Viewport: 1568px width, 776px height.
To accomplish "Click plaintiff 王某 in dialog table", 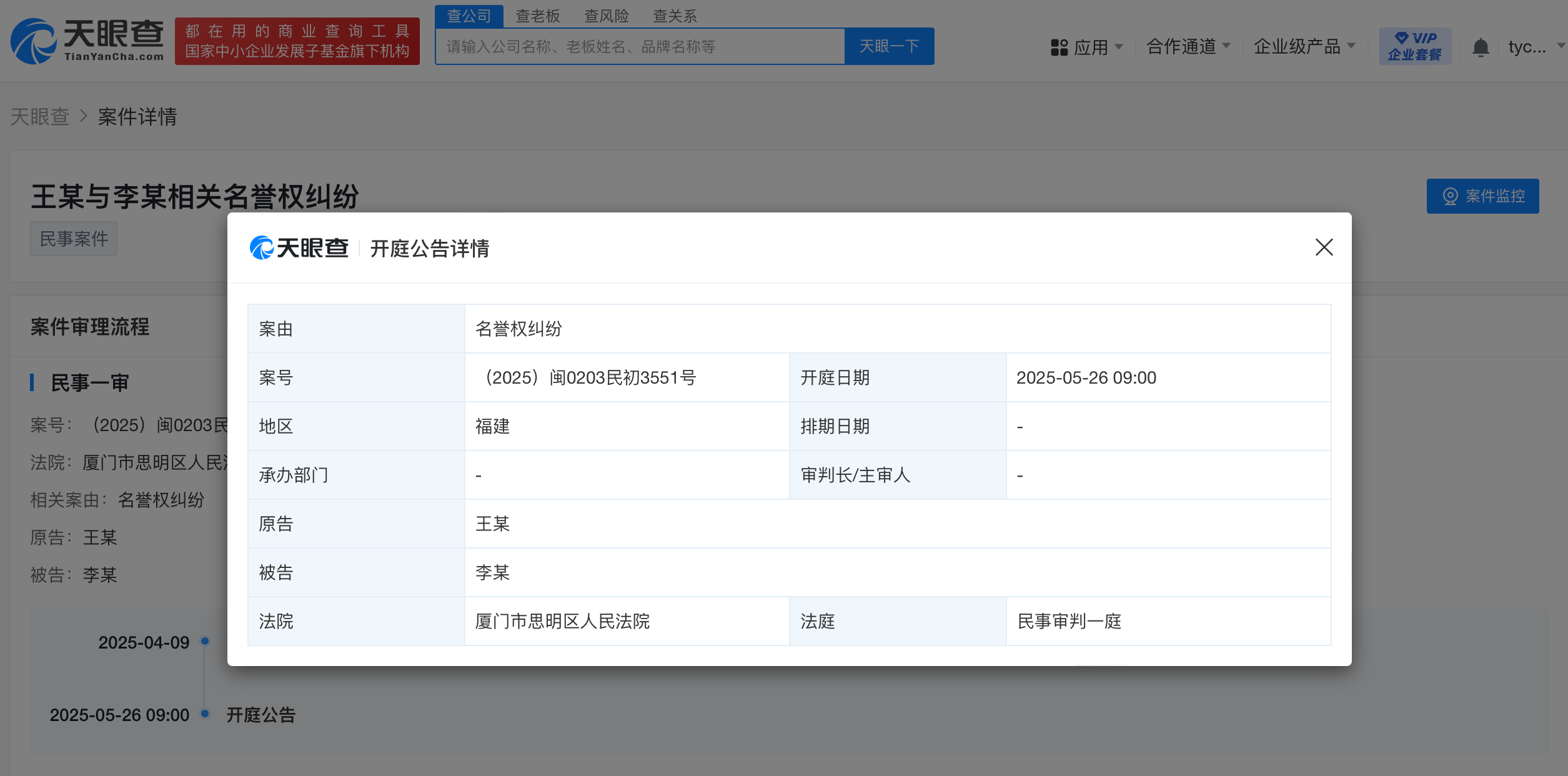I will 492,524.
